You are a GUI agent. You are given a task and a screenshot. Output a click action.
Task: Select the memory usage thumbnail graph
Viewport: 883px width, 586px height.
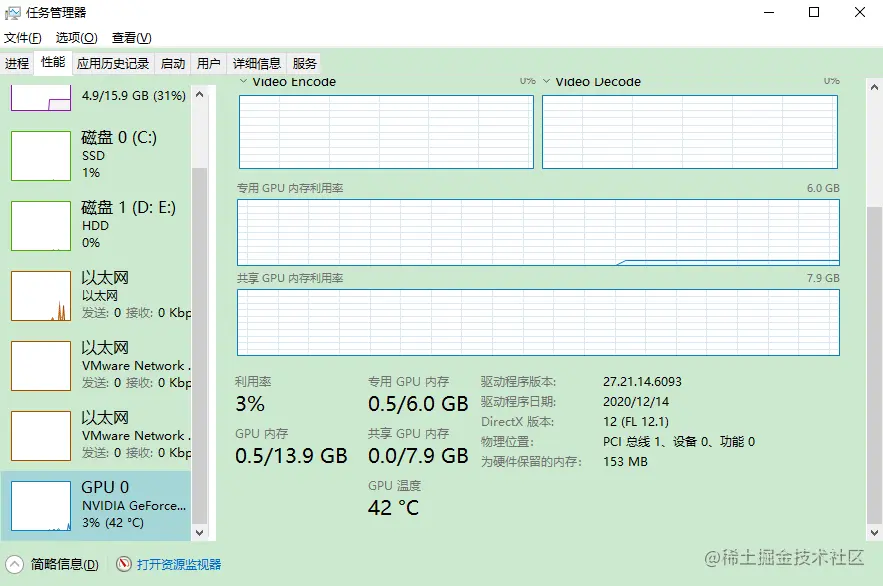tap(41, 97)
